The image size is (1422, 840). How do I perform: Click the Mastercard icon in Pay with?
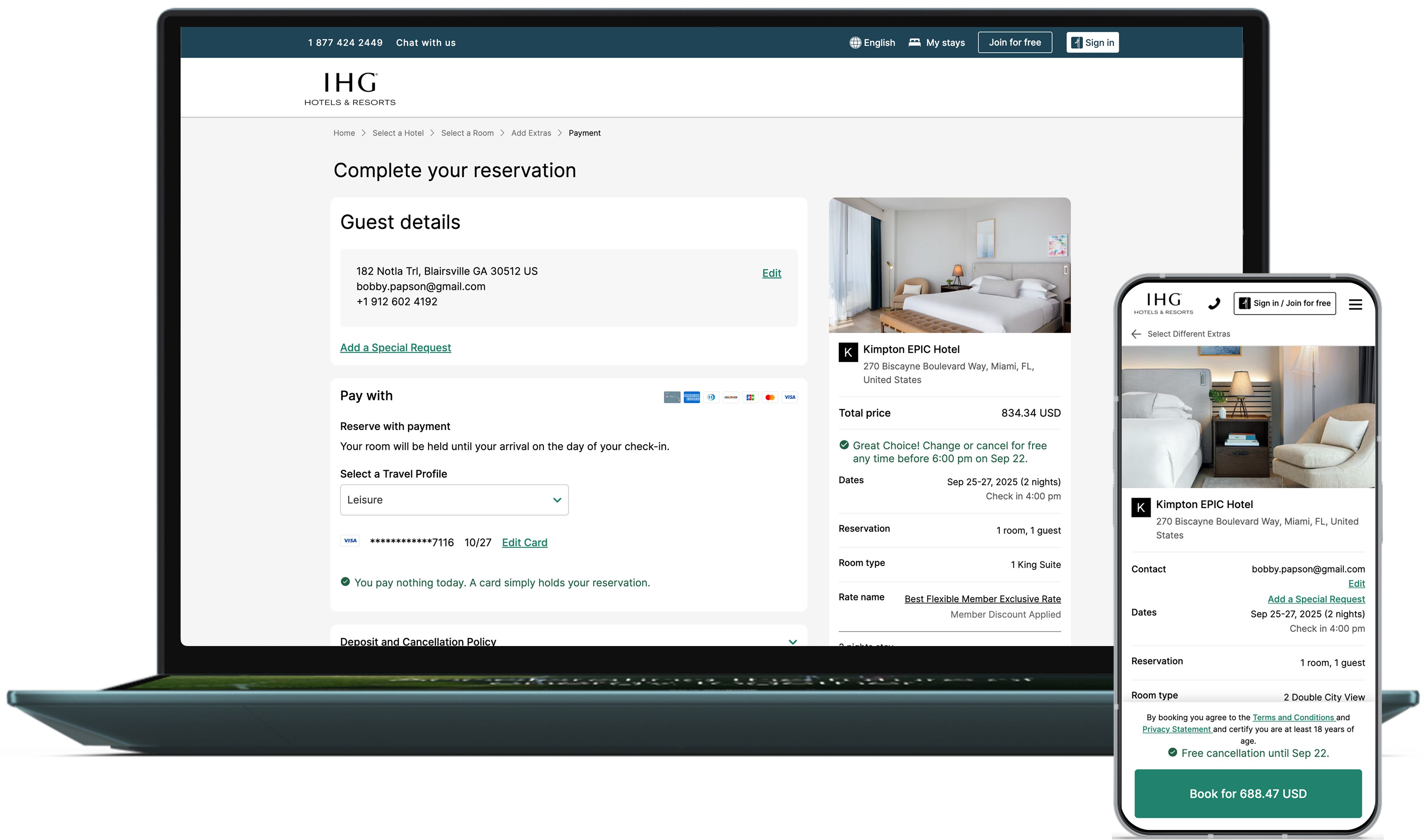[769, 397]
